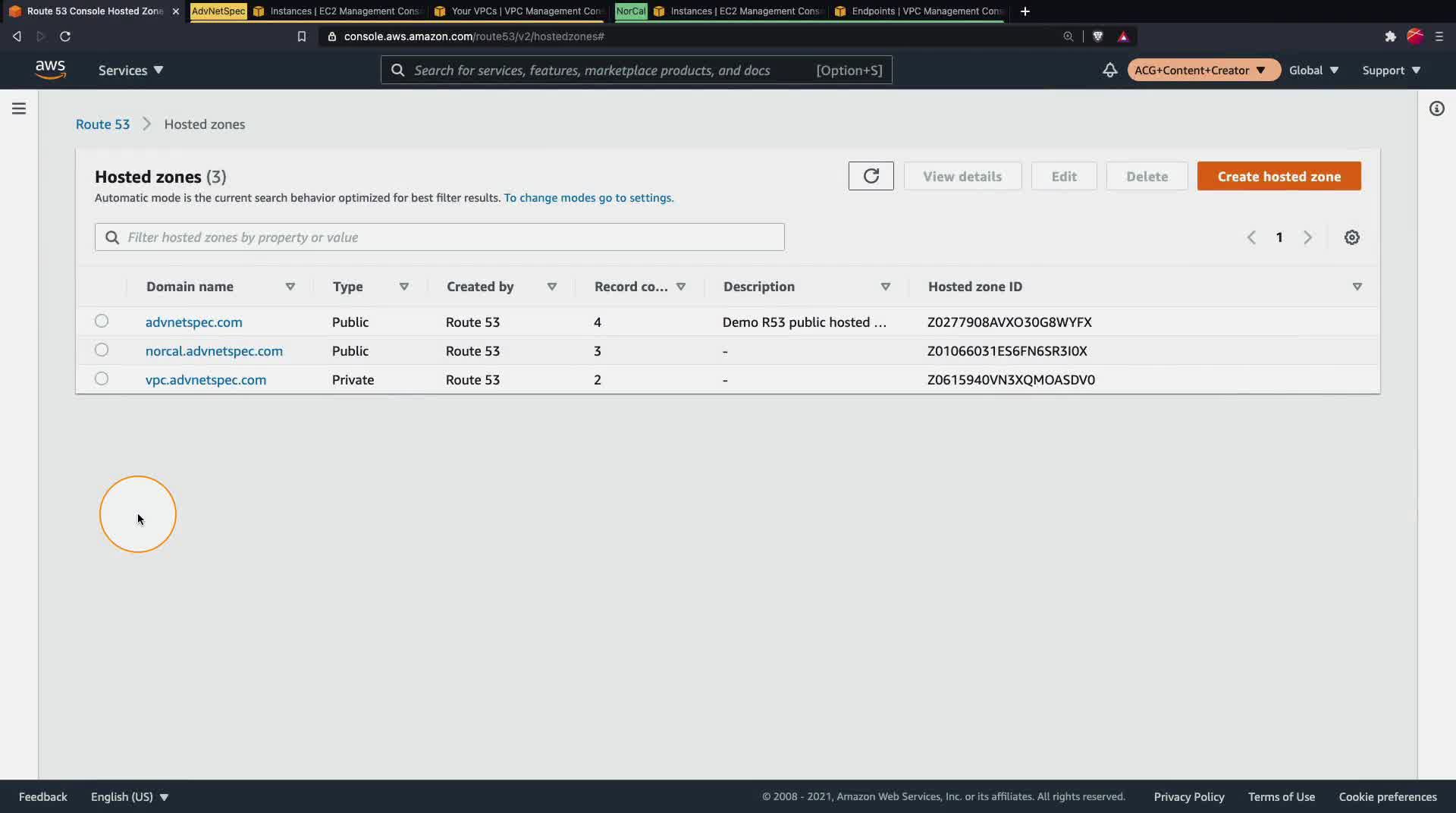
Task: Switch to first Instances EC2 Management tab
Action: click(x=338, y=11)
